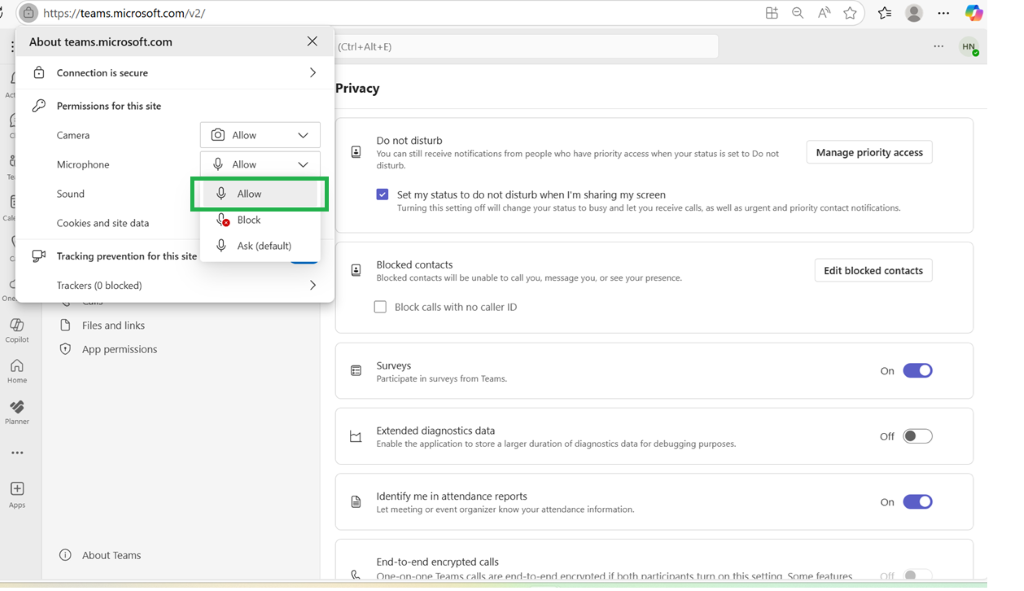
Task: Click Permissions for this site heading
Action: tap(108, 106)
